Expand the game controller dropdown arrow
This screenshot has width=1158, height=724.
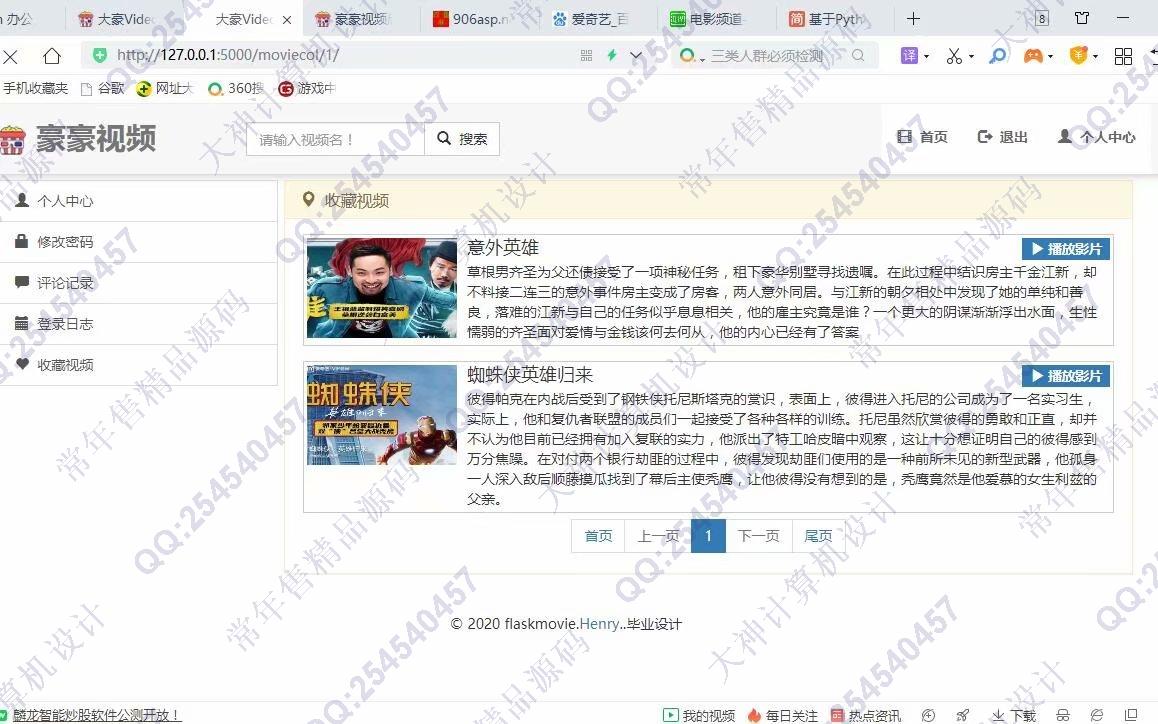(1050, 56)
